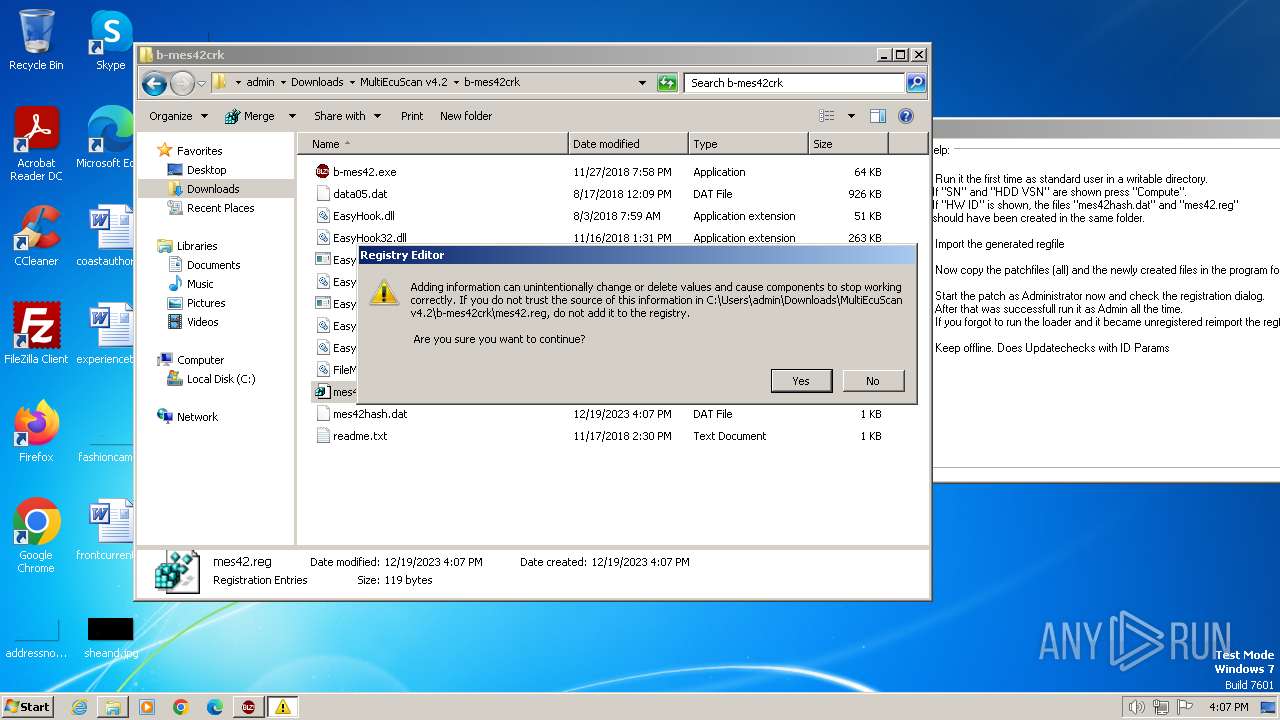The image size is (1280, 720).
Task: Expand Merge button dropdown arrow
Action: [x=292, y=116]
